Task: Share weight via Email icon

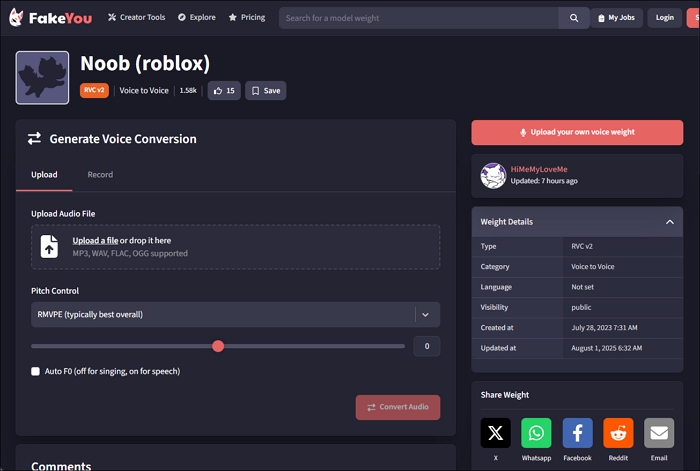Action: pos(659,433)
